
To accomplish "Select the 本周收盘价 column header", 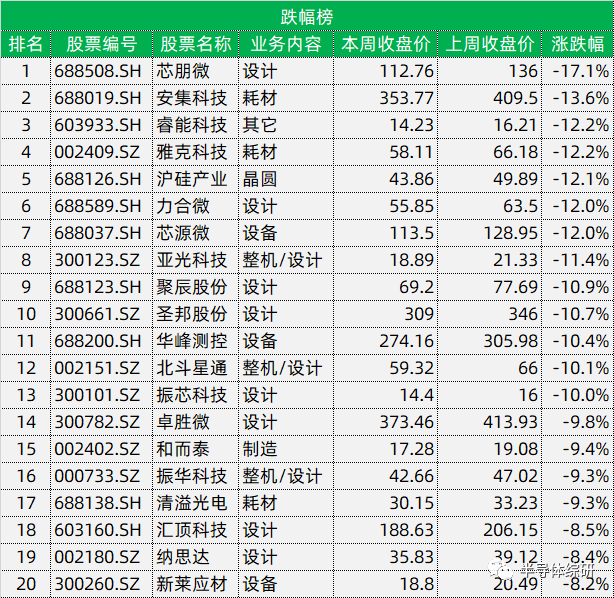I will [386, 44].
